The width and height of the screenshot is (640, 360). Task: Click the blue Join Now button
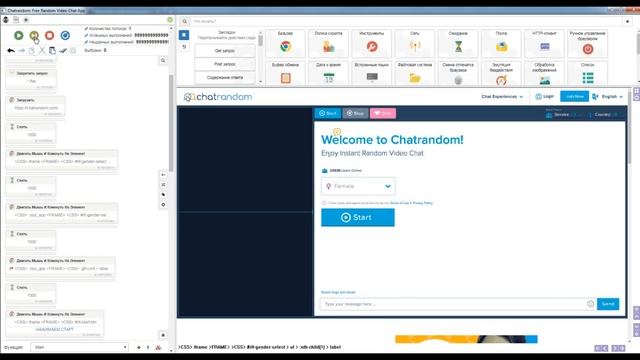[x=574, y=96]
